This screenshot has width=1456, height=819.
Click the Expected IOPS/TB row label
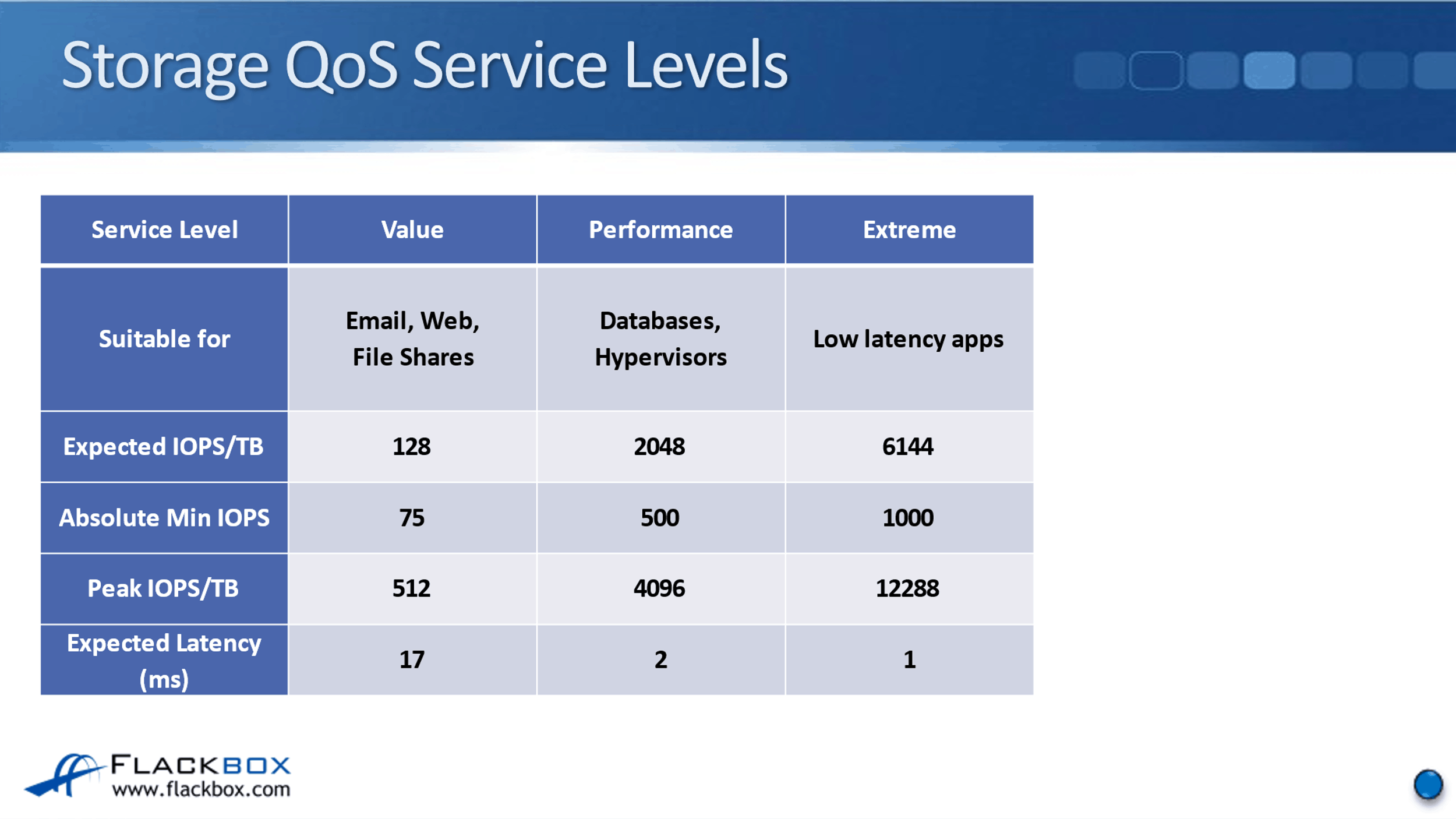[x=164, y=447]
